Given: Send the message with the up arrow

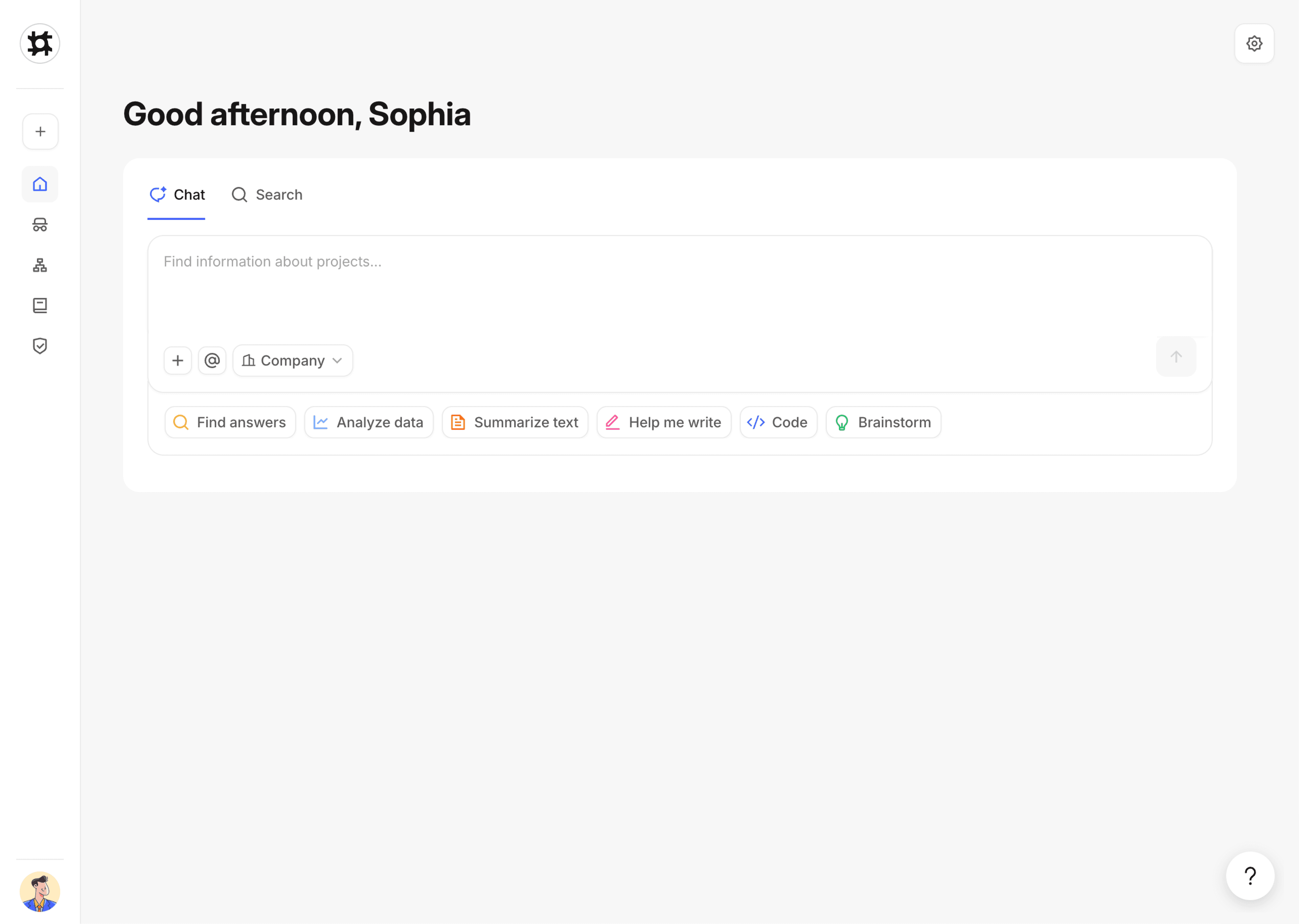Looking at the screenshot, I should (x=1176, y=357).
